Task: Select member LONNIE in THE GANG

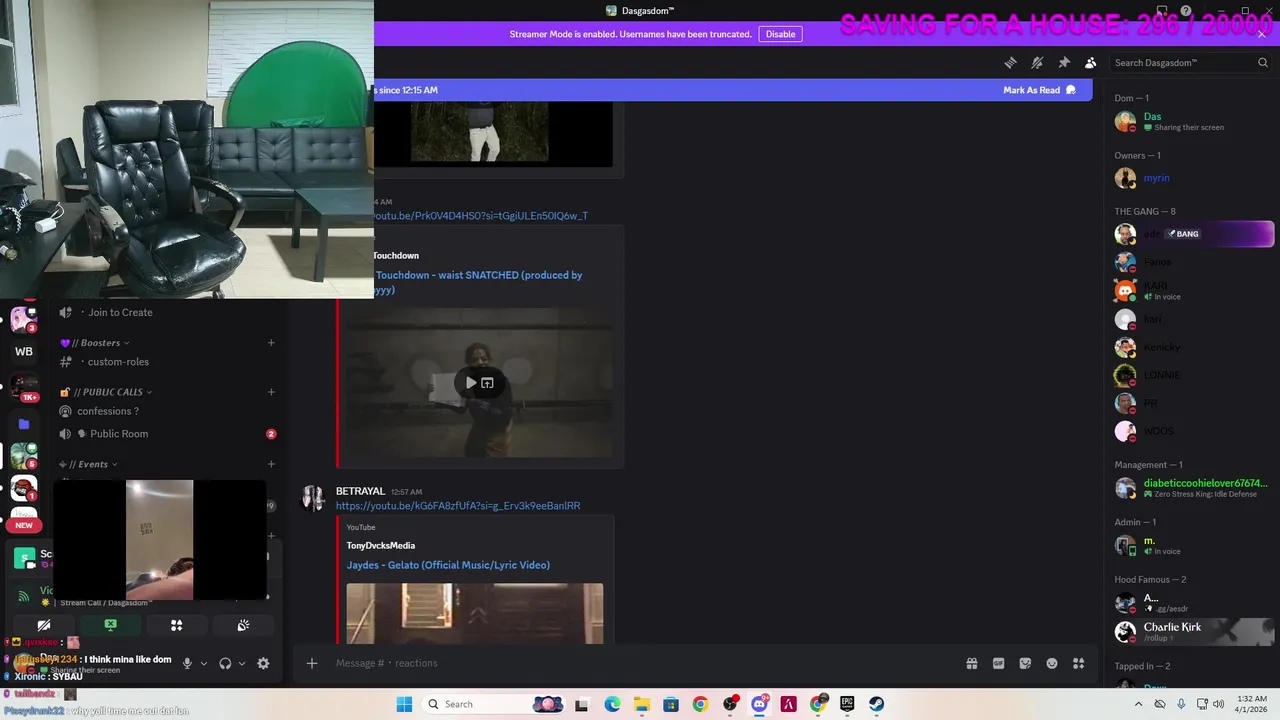Action: 1193,375
